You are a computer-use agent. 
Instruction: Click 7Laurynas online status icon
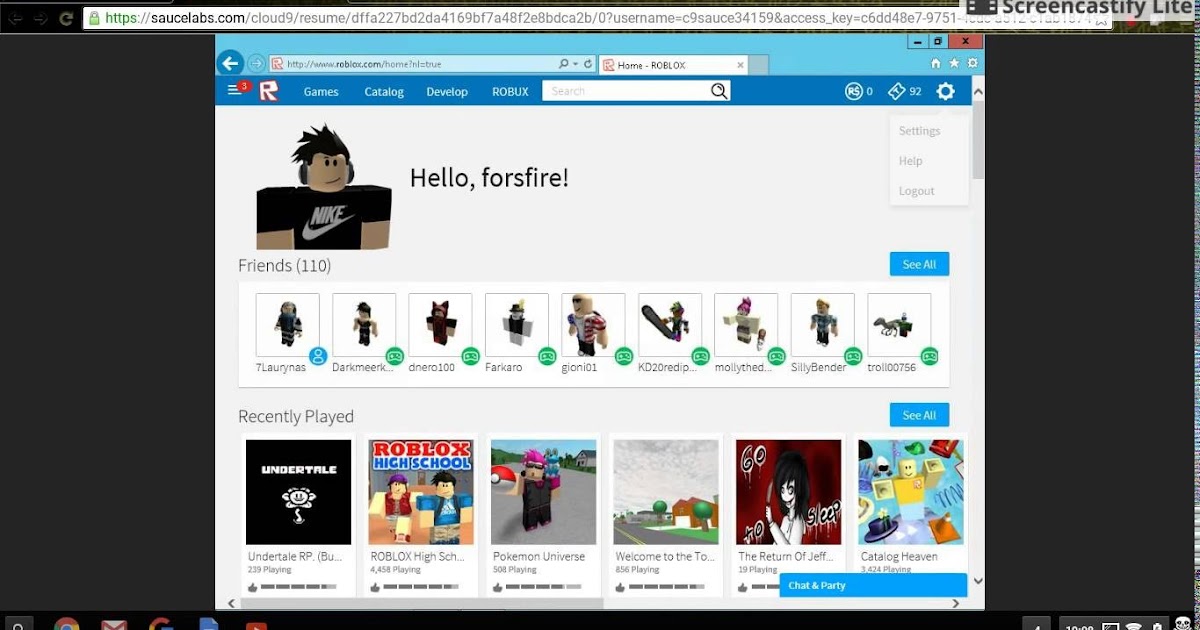[x=318, y=356]
